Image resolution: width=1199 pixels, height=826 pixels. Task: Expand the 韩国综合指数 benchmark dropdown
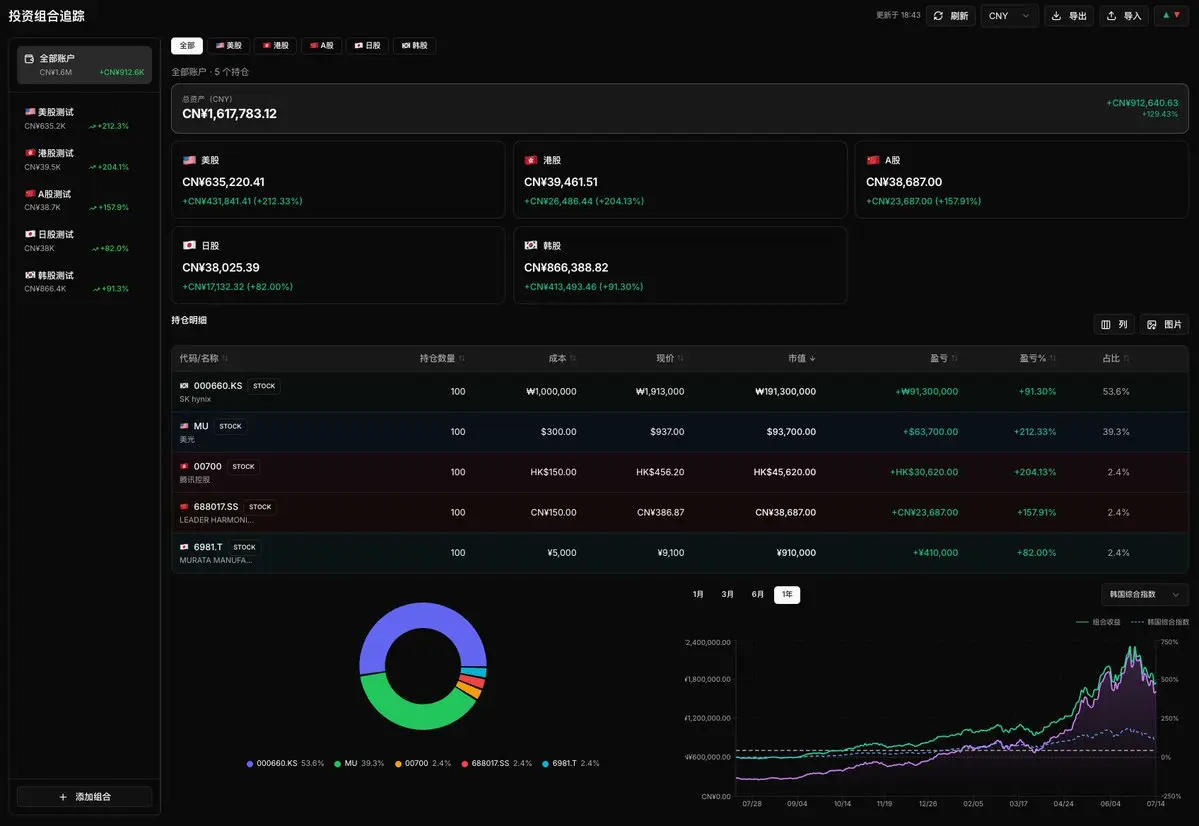tap(1145, 594)
